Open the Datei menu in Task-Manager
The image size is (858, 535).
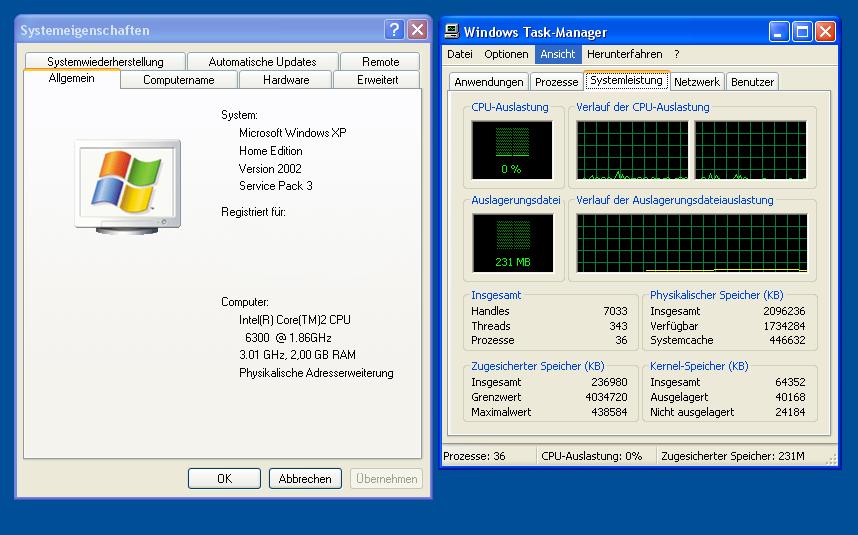tap(460, 54)
